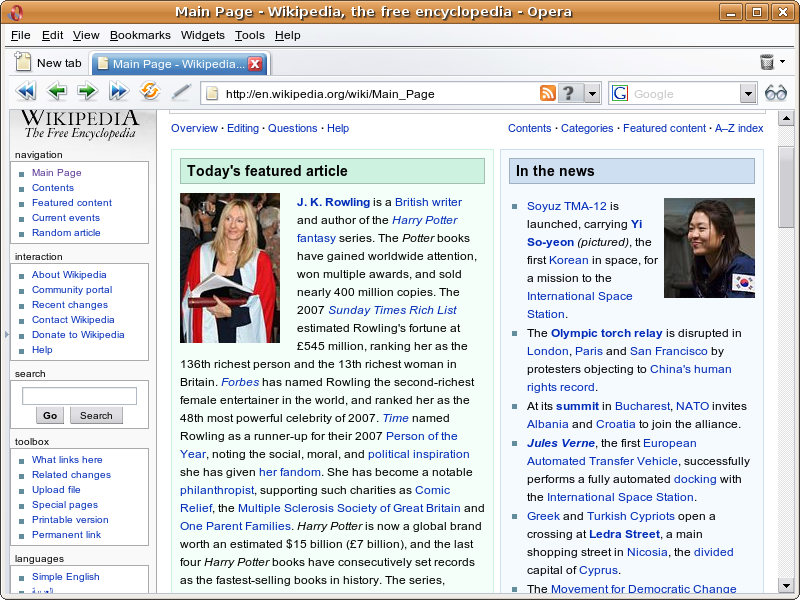Click the Featured content link at top right

point(664,129)
